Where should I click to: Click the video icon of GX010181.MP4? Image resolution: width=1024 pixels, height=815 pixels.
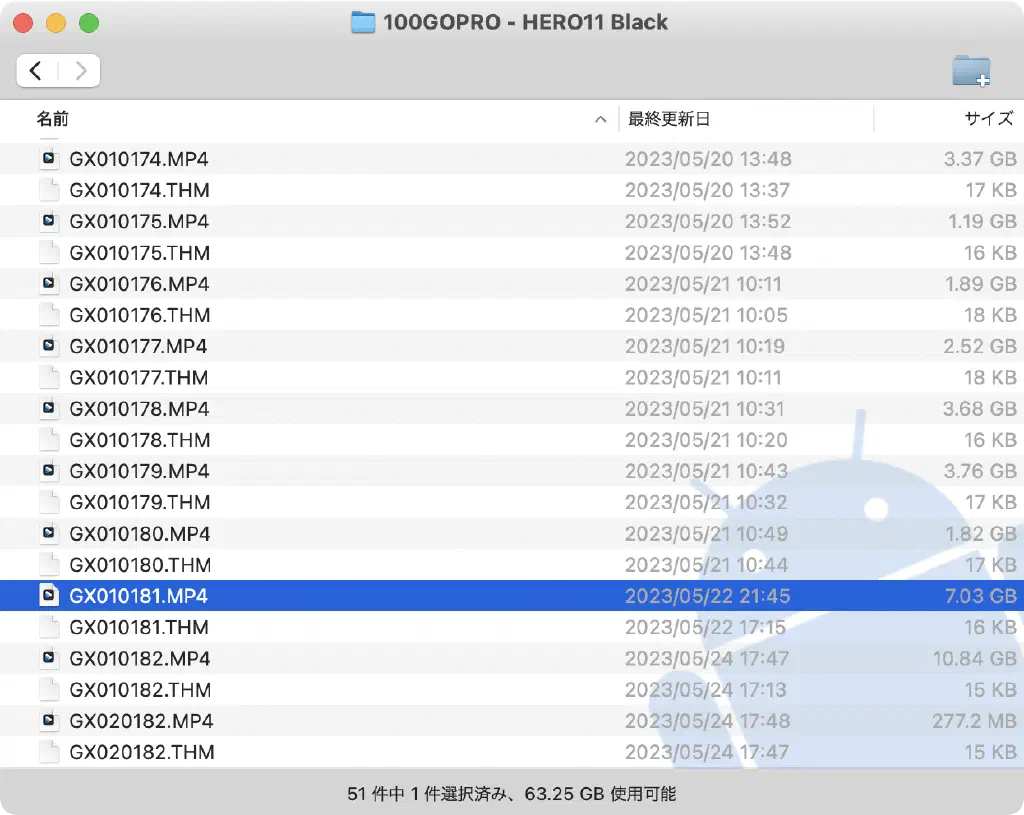point(49,596)
